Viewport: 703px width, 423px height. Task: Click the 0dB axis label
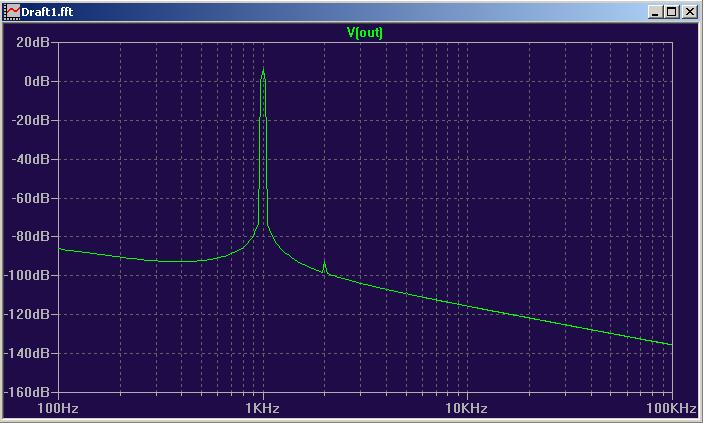pos(37,81)
